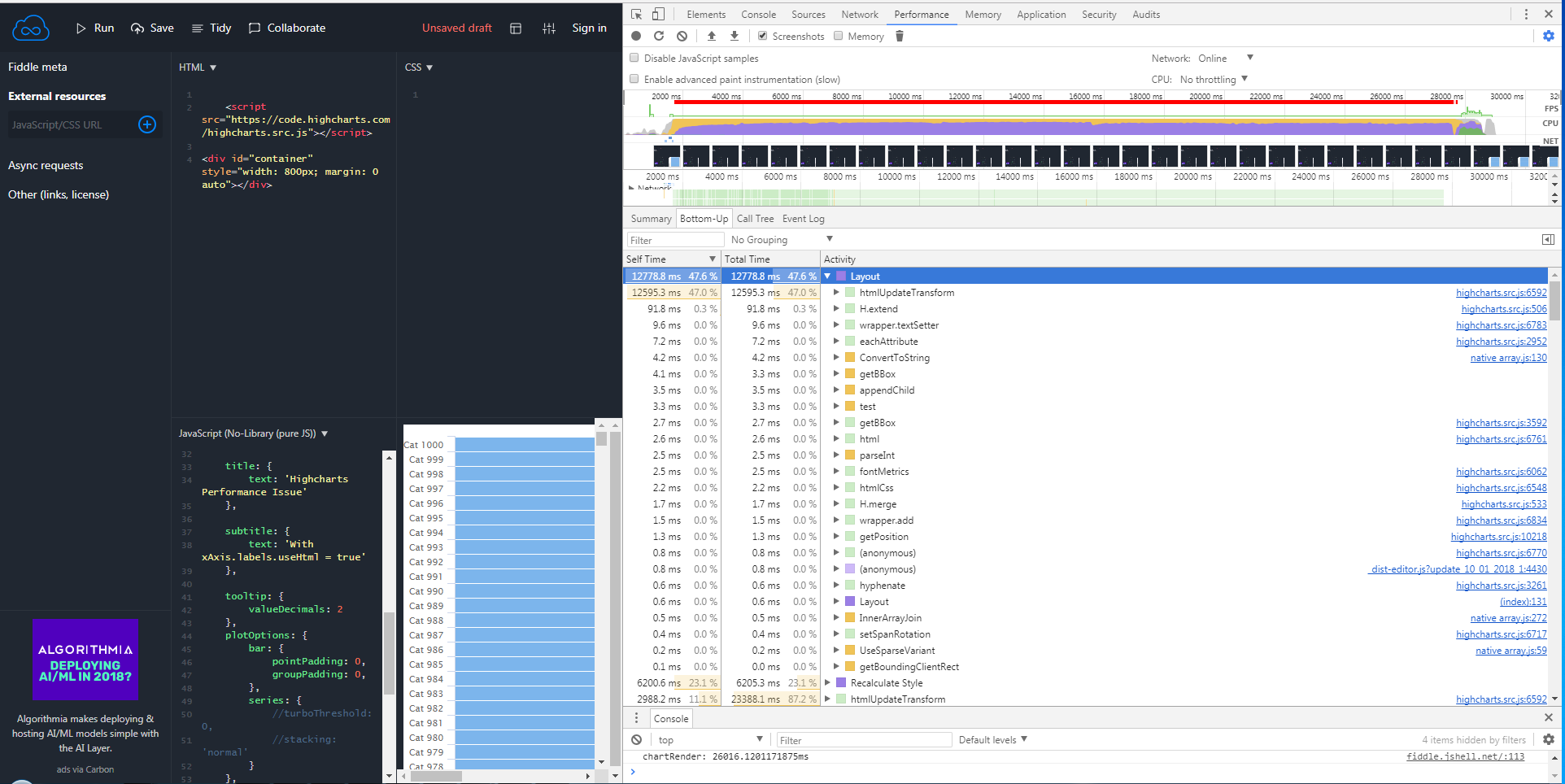
Task: Open the fiddle settings sliders icon
Action: point(549,28)
